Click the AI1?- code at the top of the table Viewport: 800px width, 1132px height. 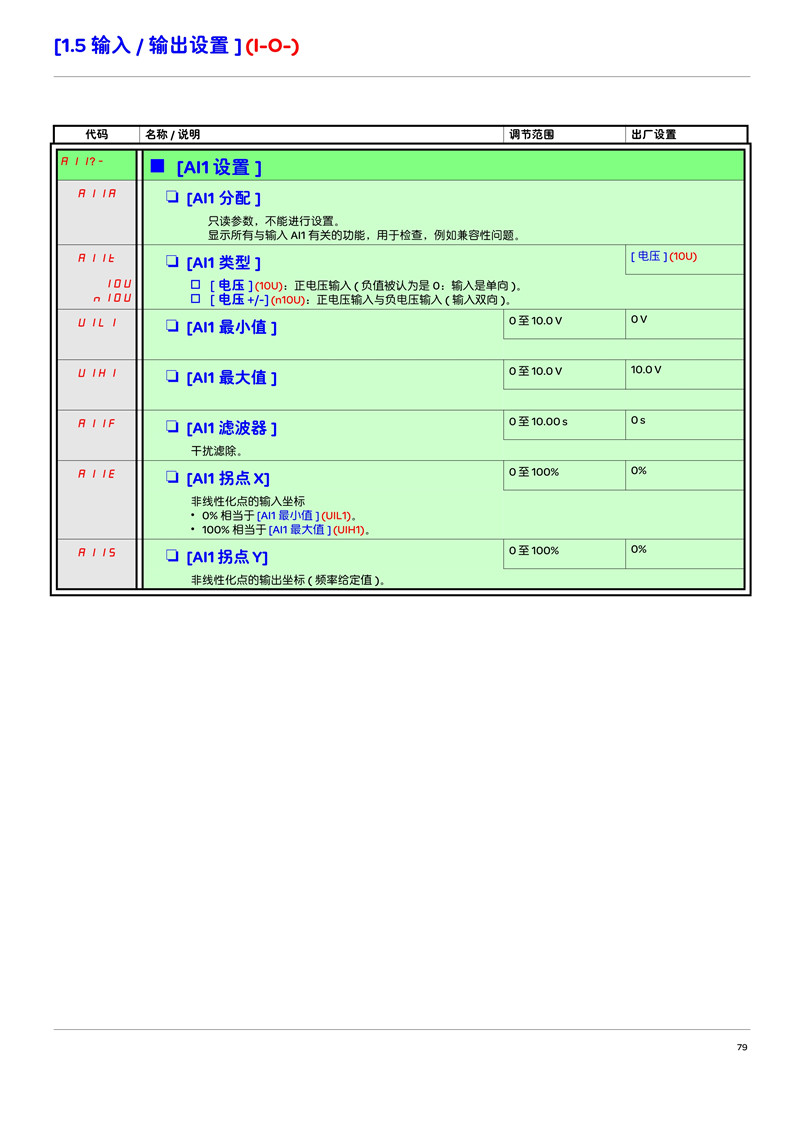(82, 161)
